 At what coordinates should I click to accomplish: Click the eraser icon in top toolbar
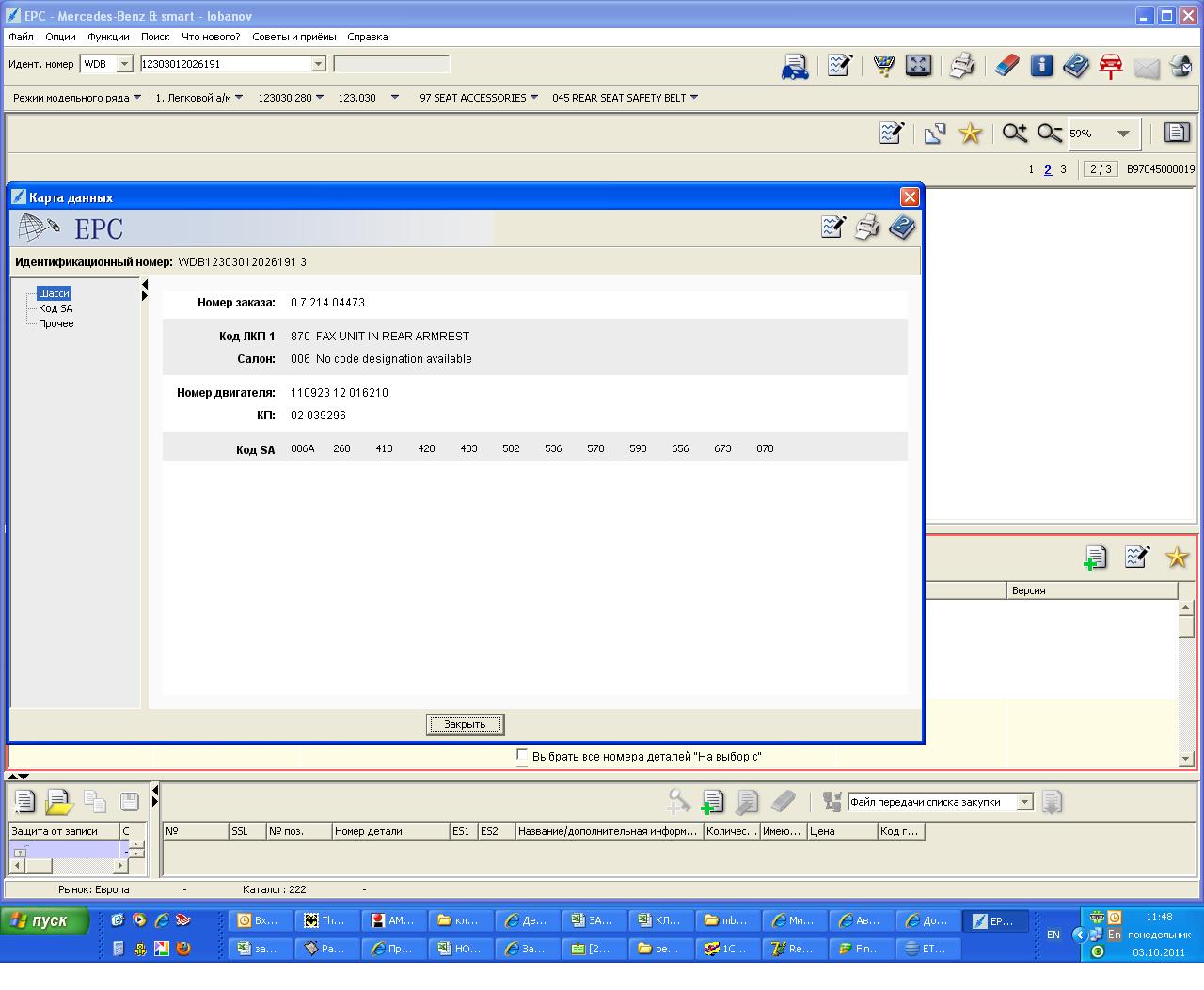(1006, 65)
